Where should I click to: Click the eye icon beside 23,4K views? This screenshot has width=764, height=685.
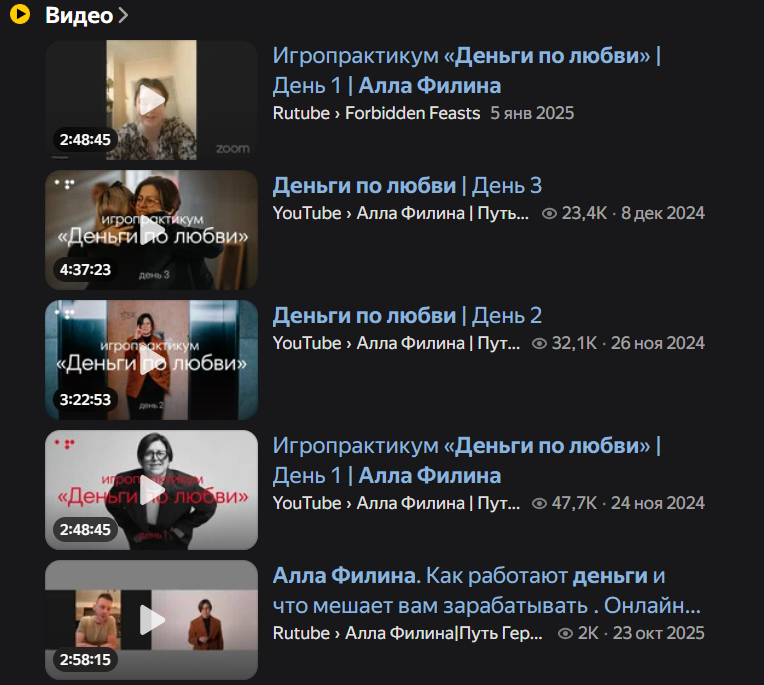point(549,213)
